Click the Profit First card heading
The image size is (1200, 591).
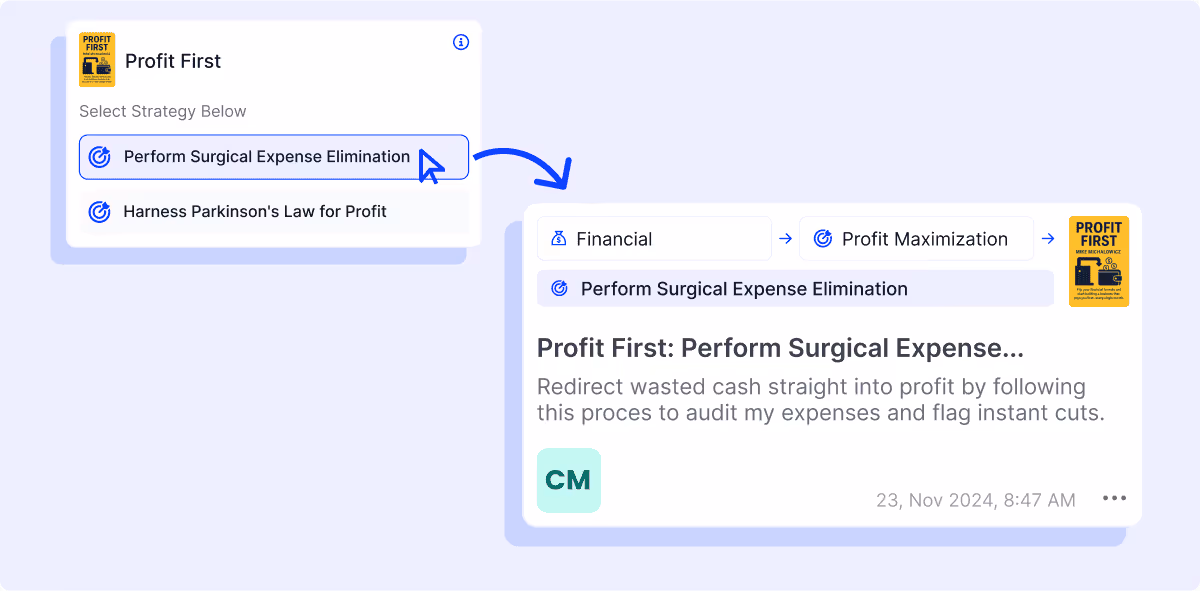point(172,61)
